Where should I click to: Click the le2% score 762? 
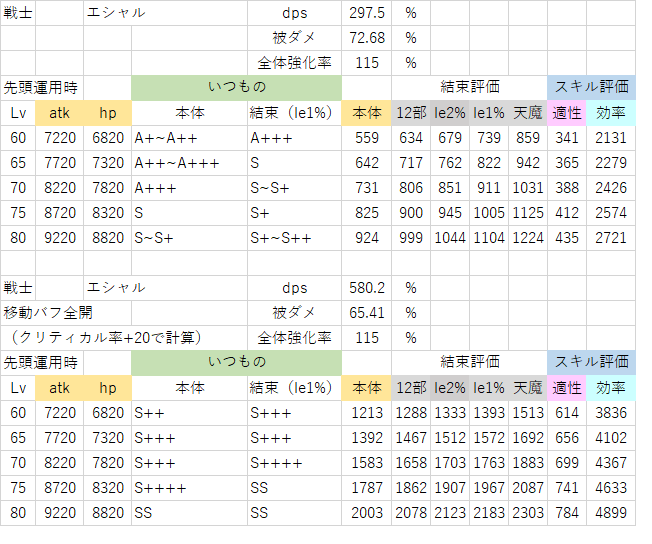[x=450, y=163]
